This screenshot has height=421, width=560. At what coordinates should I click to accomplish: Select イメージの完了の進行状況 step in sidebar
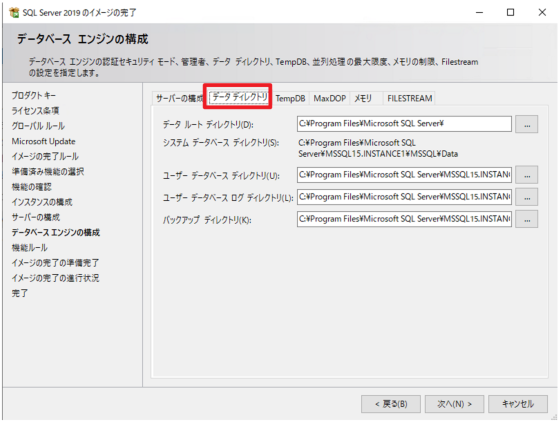coord(55,278)
